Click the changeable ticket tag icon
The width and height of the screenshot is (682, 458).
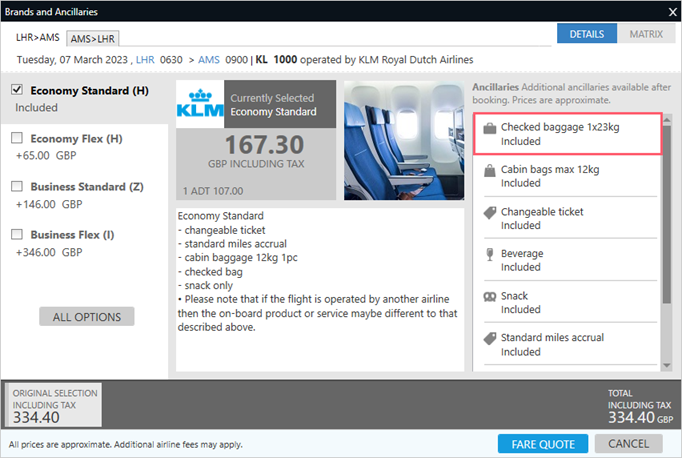(489, 212)
